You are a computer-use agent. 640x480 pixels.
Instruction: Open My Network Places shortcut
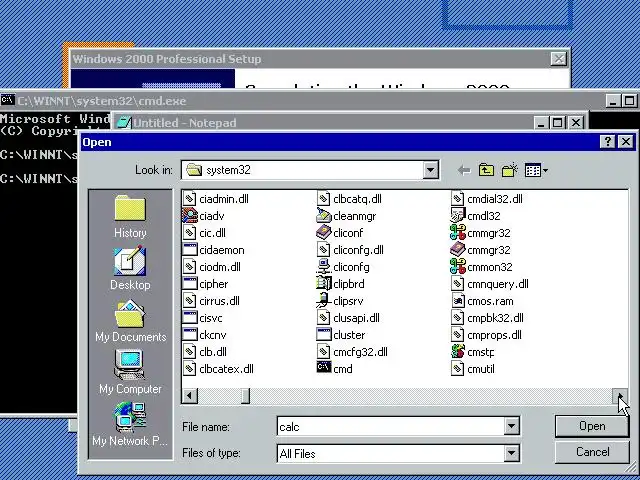(130, 424)
